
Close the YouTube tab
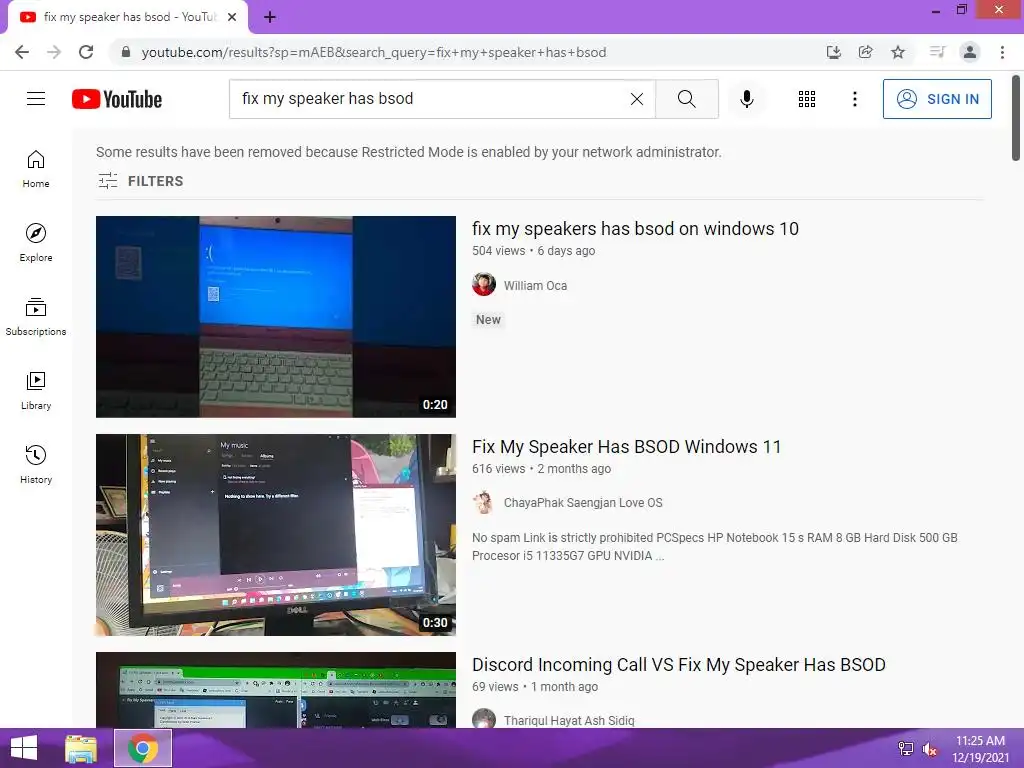(232, 17)
